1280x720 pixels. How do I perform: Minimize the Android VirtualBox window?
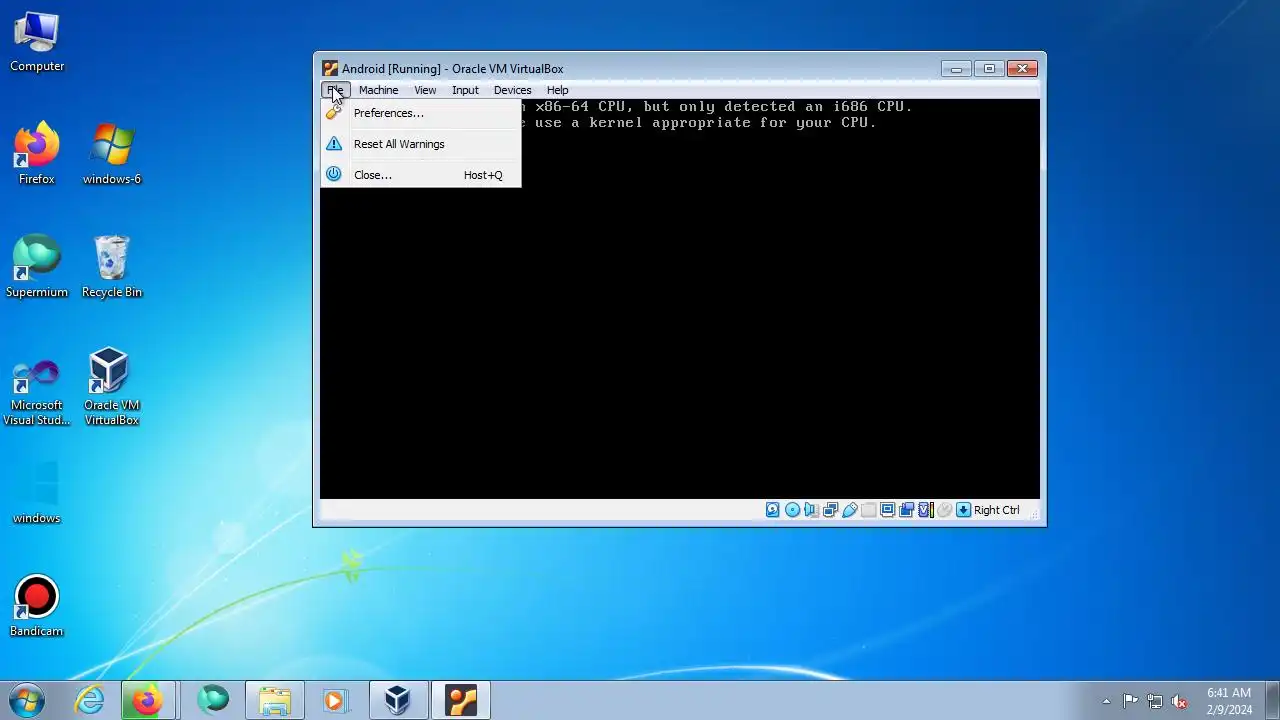click(956, 69)
